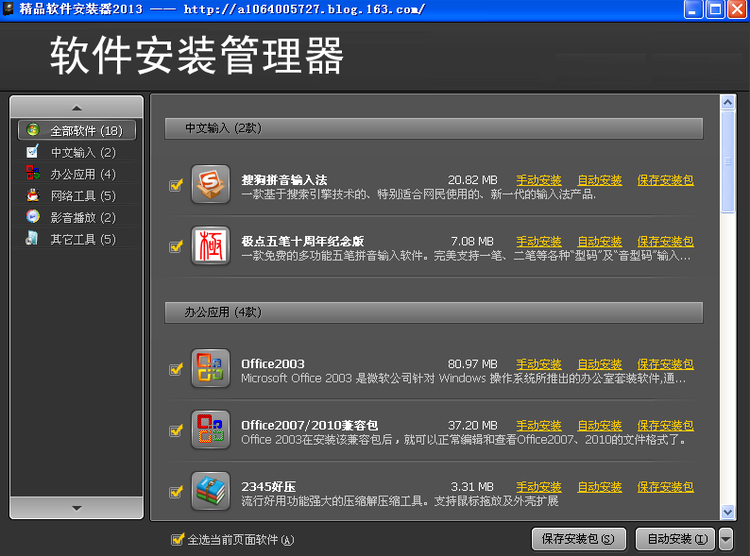
Task: Open 办公应用 (4) category
Action: coord(77,174)
